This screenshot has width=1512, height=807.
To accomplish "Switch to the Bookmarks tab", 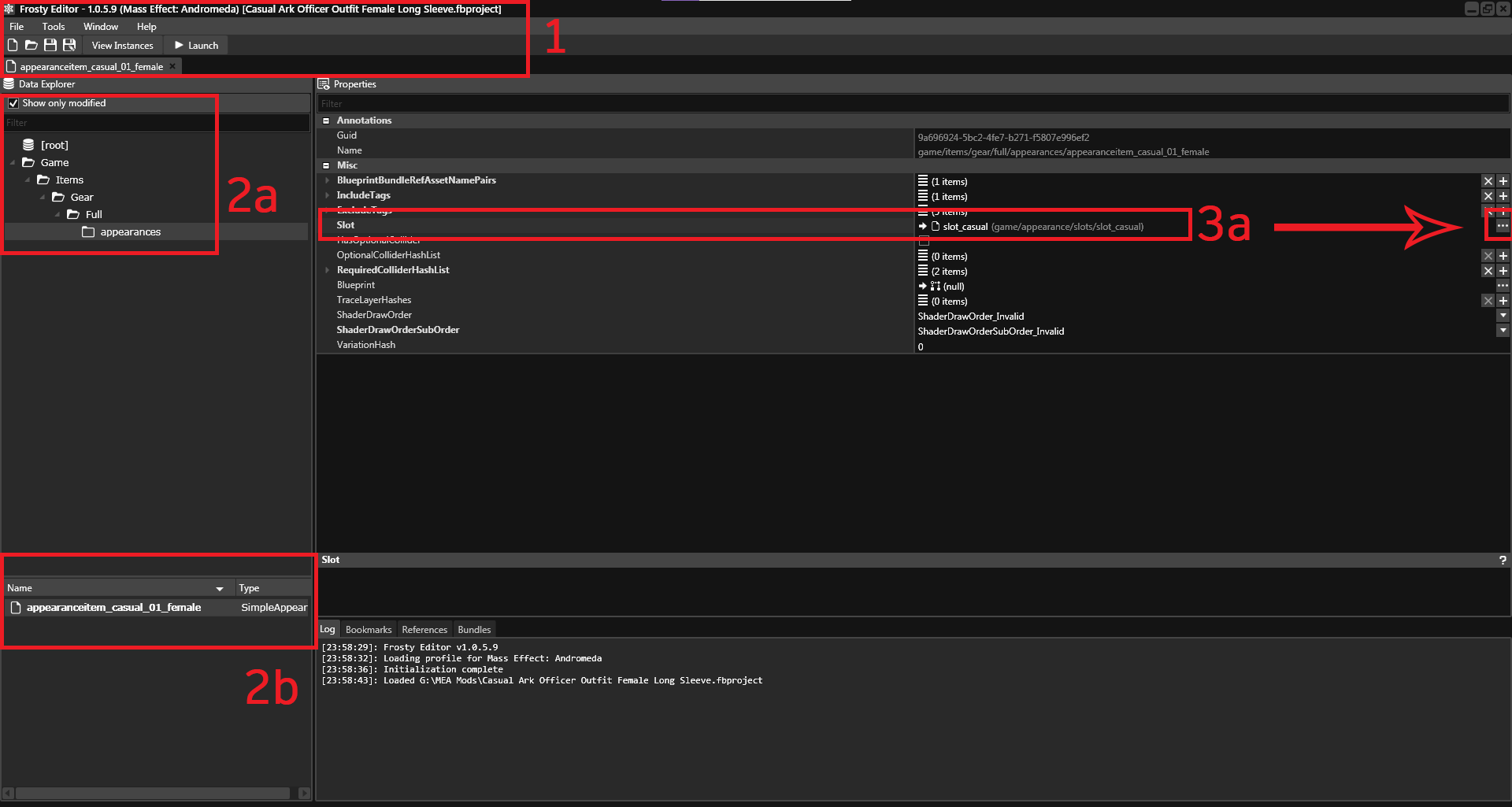I will click(369, 630).
